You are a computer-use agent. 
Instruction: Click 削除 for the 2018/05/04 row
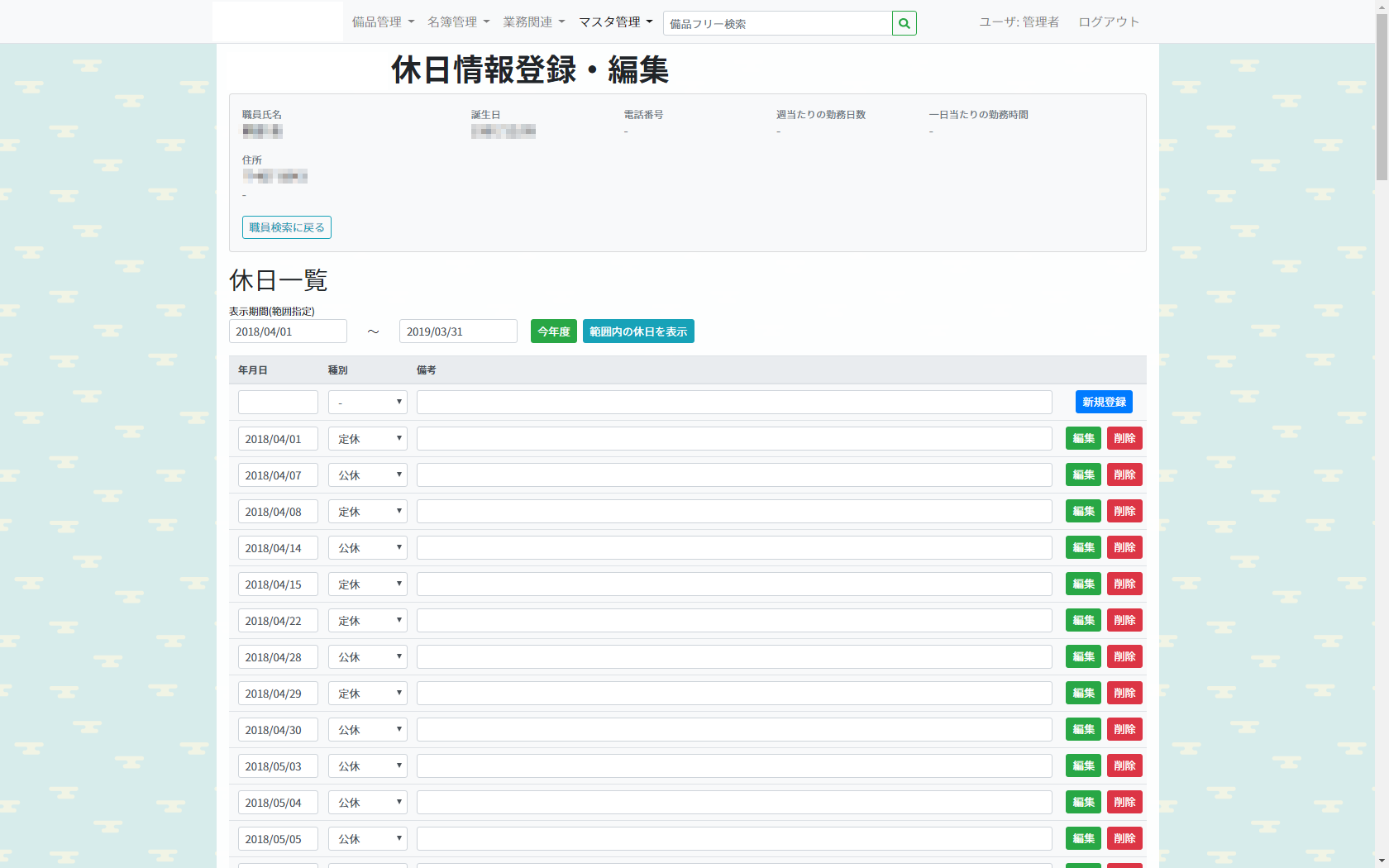[x=1124, y=802]
